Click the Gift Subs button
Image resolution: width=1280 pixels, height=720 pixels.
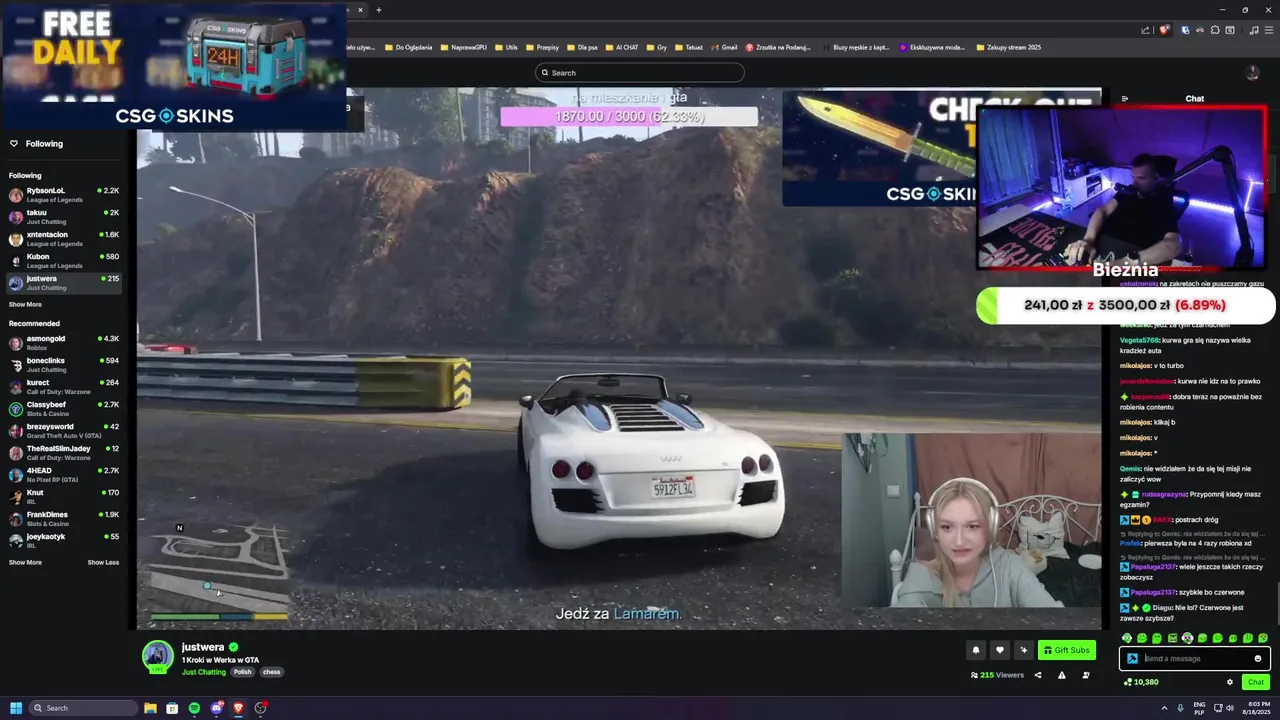click(1067, 650)
